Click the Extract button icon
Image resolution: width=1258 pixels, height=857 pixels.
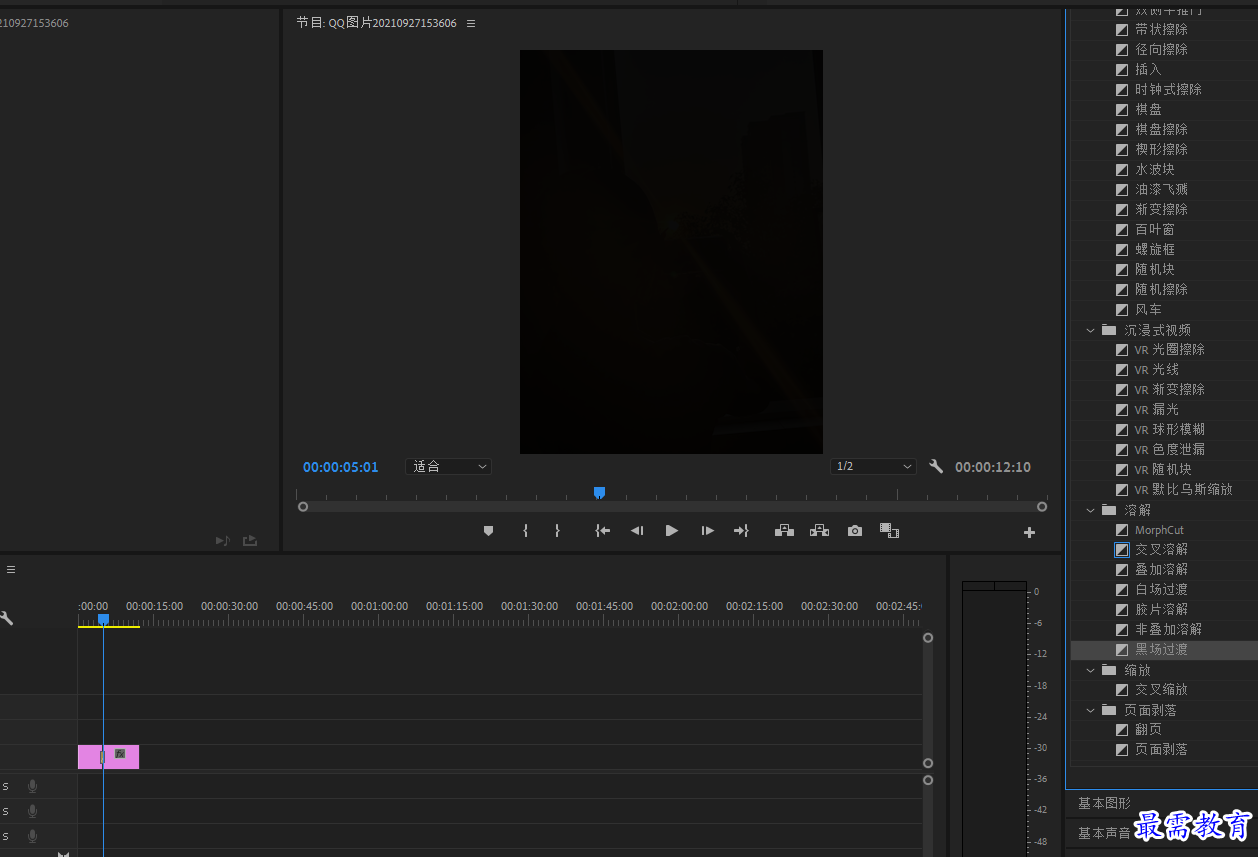820,531
